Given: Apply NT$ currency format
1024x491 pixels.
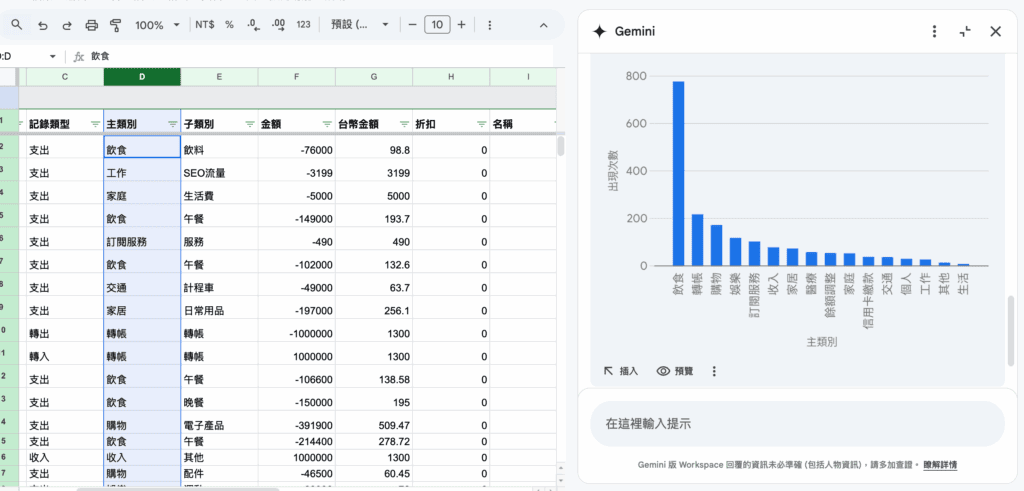Looking at the screenshot, I should 204,25.
